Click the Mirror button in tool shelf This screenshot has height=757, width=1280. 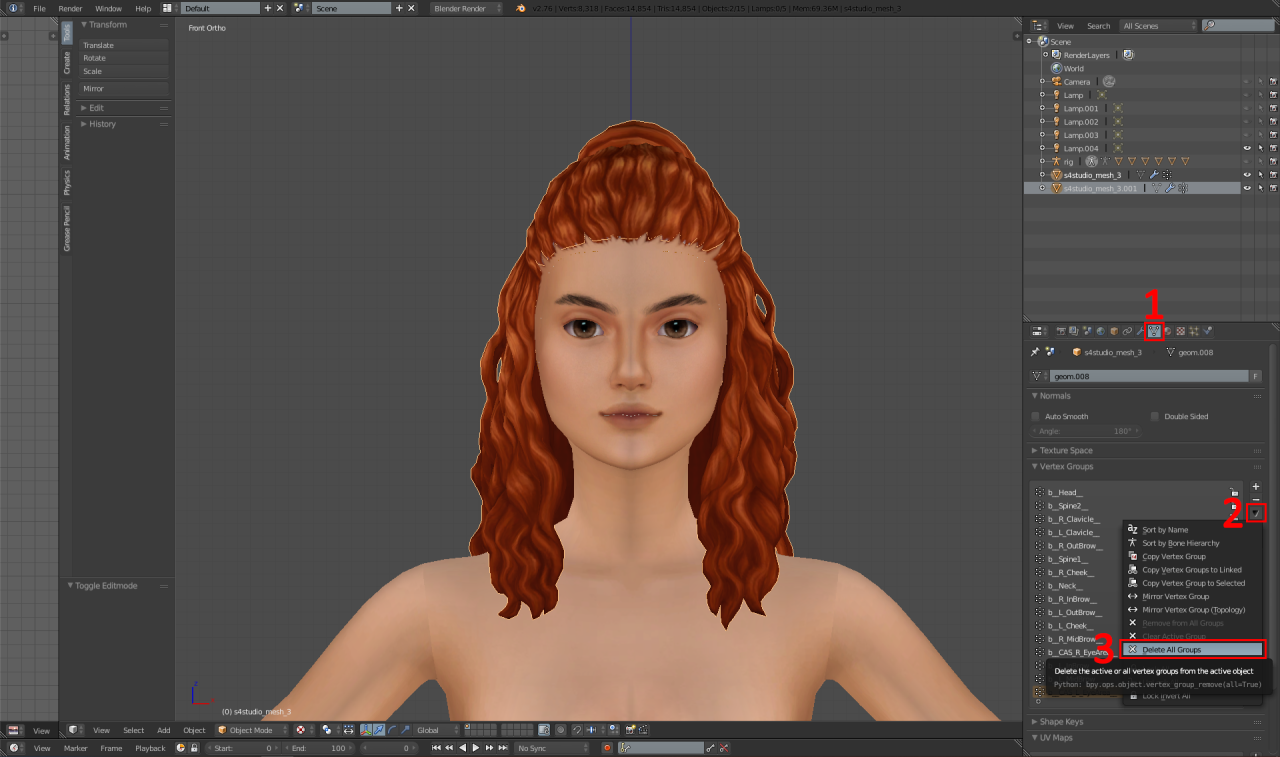click(124, 89)
